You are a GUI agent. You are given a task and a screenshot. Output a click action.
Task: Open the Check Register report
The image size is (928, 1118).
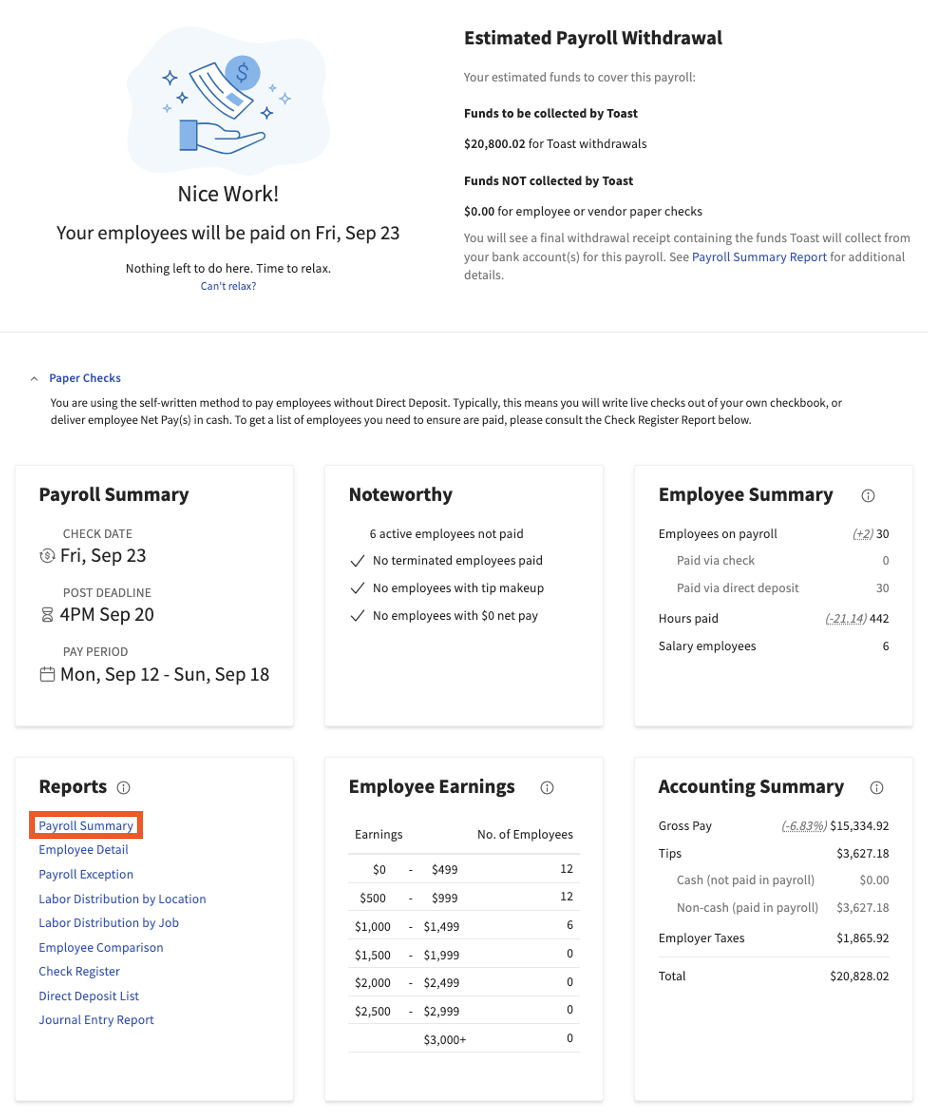79,971
